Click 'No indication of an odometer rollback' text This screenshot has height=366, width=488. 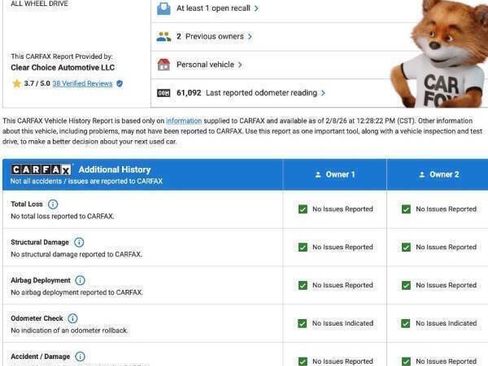click(x=69, y=330)
